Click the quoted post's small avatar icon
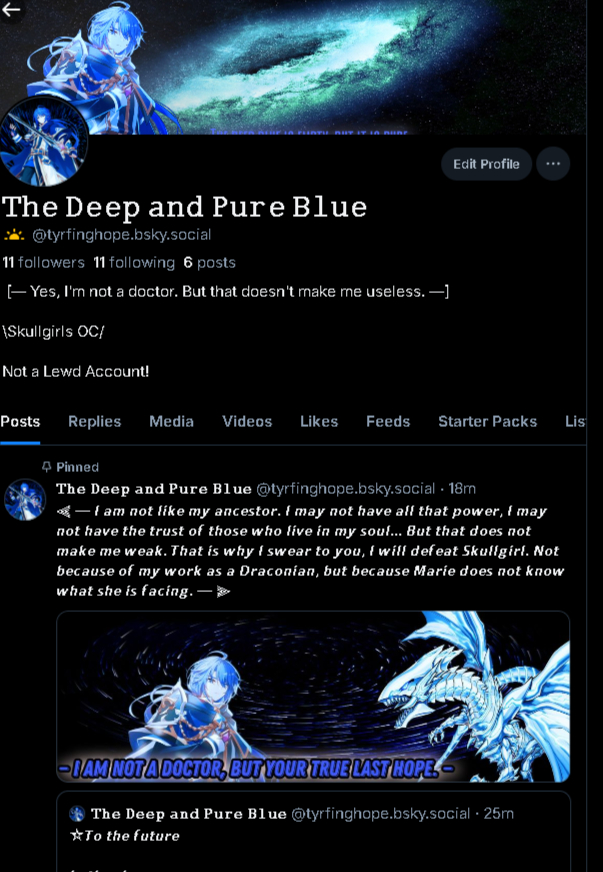603x872 pixels. pos(77,814)
